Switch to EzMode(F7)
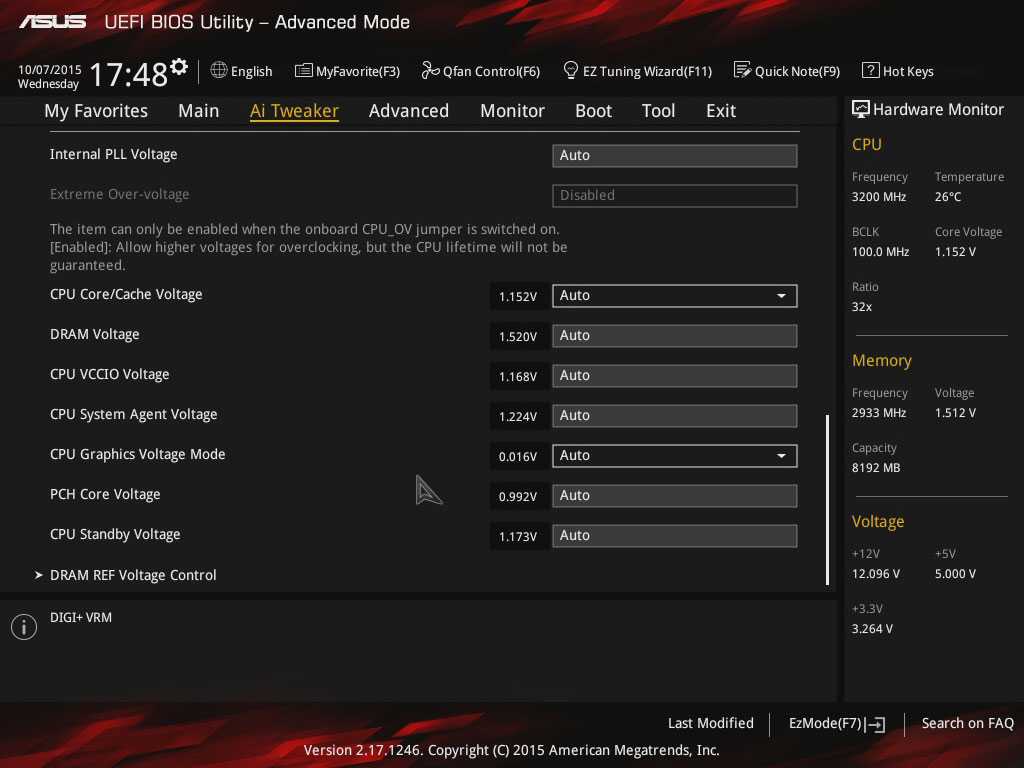This screenshot has height=768, width=1024. pos(836,723)
